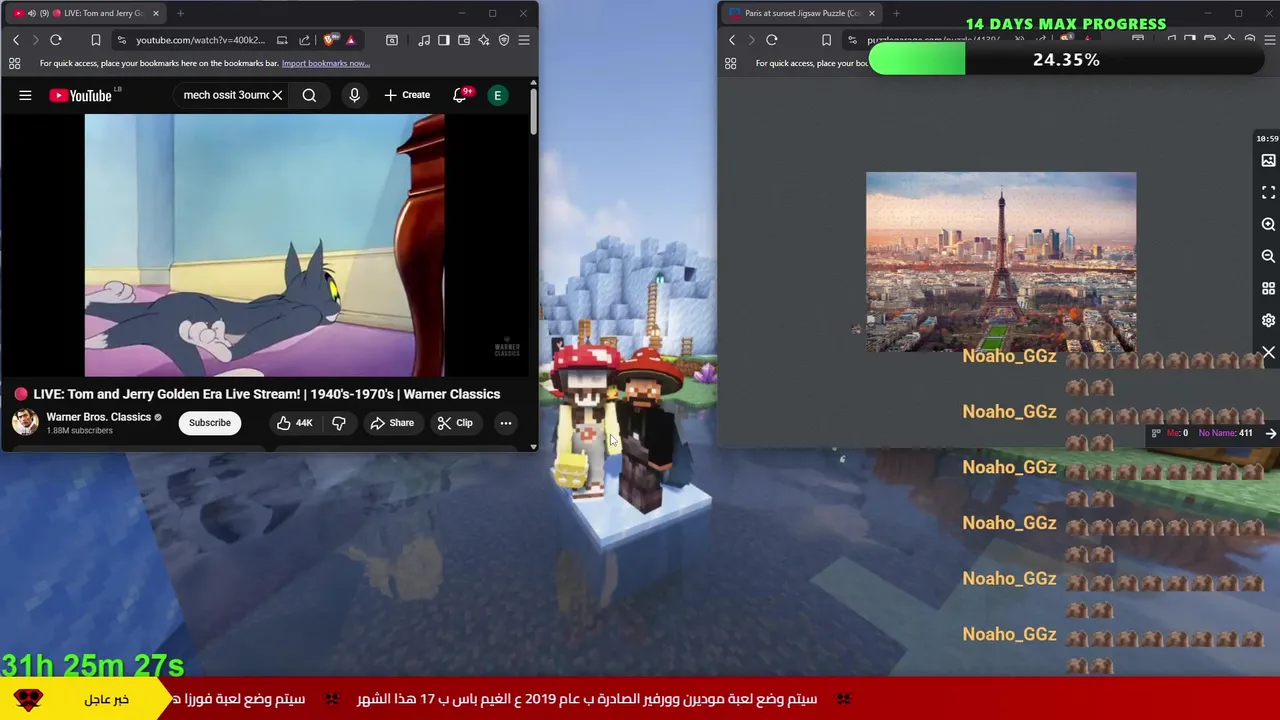Search with voice using the microphone

point(354,95)
